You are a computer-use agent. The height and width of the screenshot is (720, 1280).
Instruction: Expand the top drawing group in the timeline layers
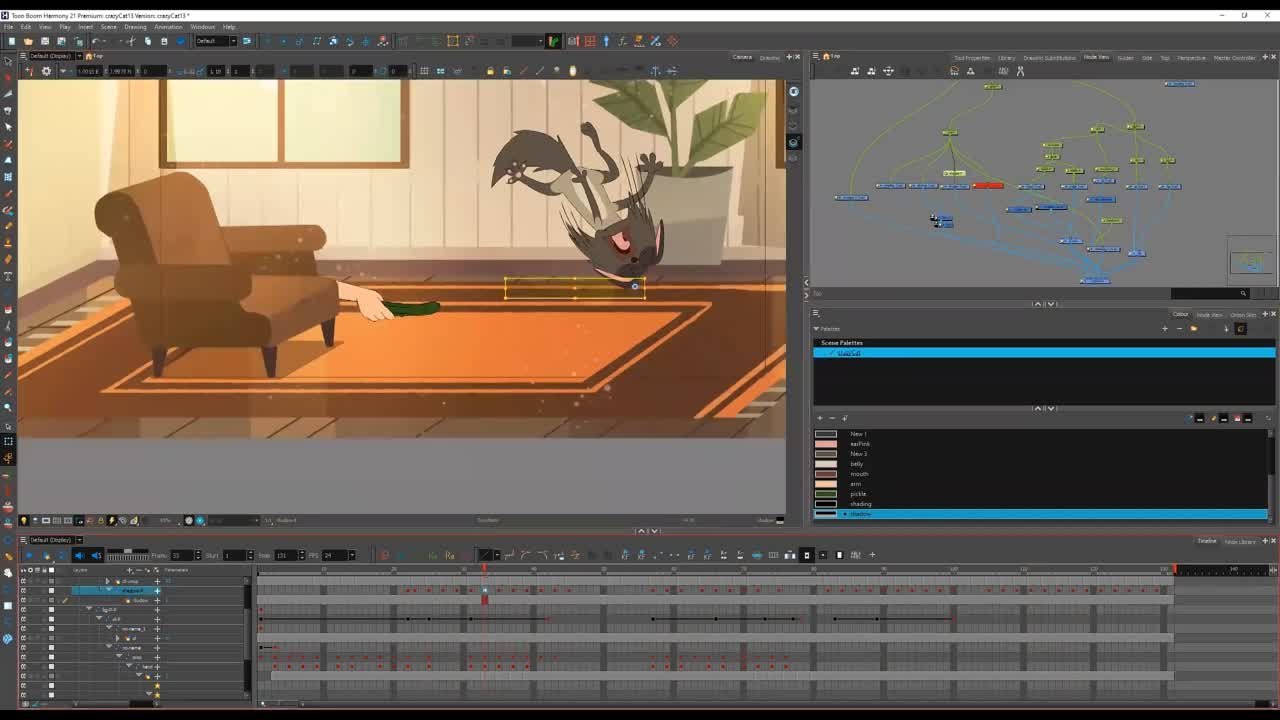coord(108,580)
